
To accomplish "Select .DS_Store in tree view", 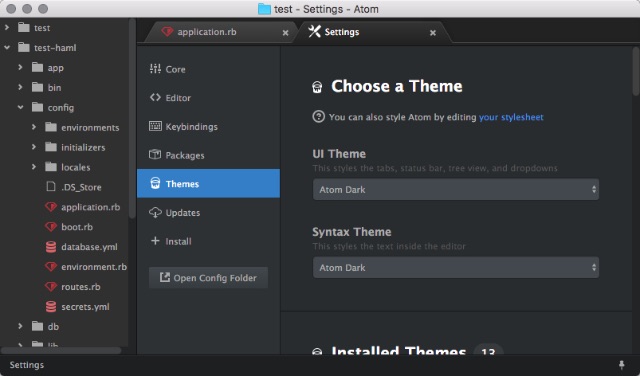I will point(81,187).
